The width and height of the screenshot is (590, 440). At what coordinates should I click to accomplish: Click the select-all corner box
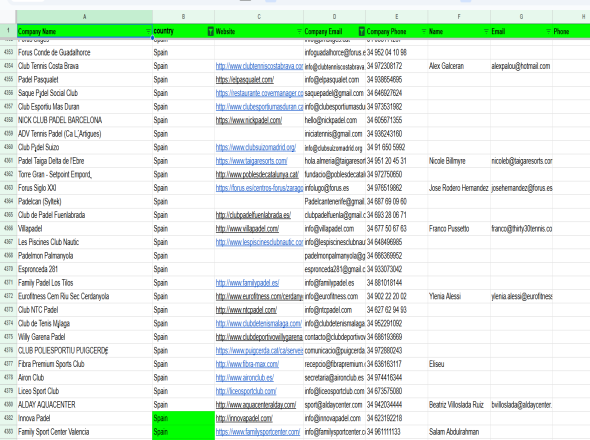(x=8, y=17)
